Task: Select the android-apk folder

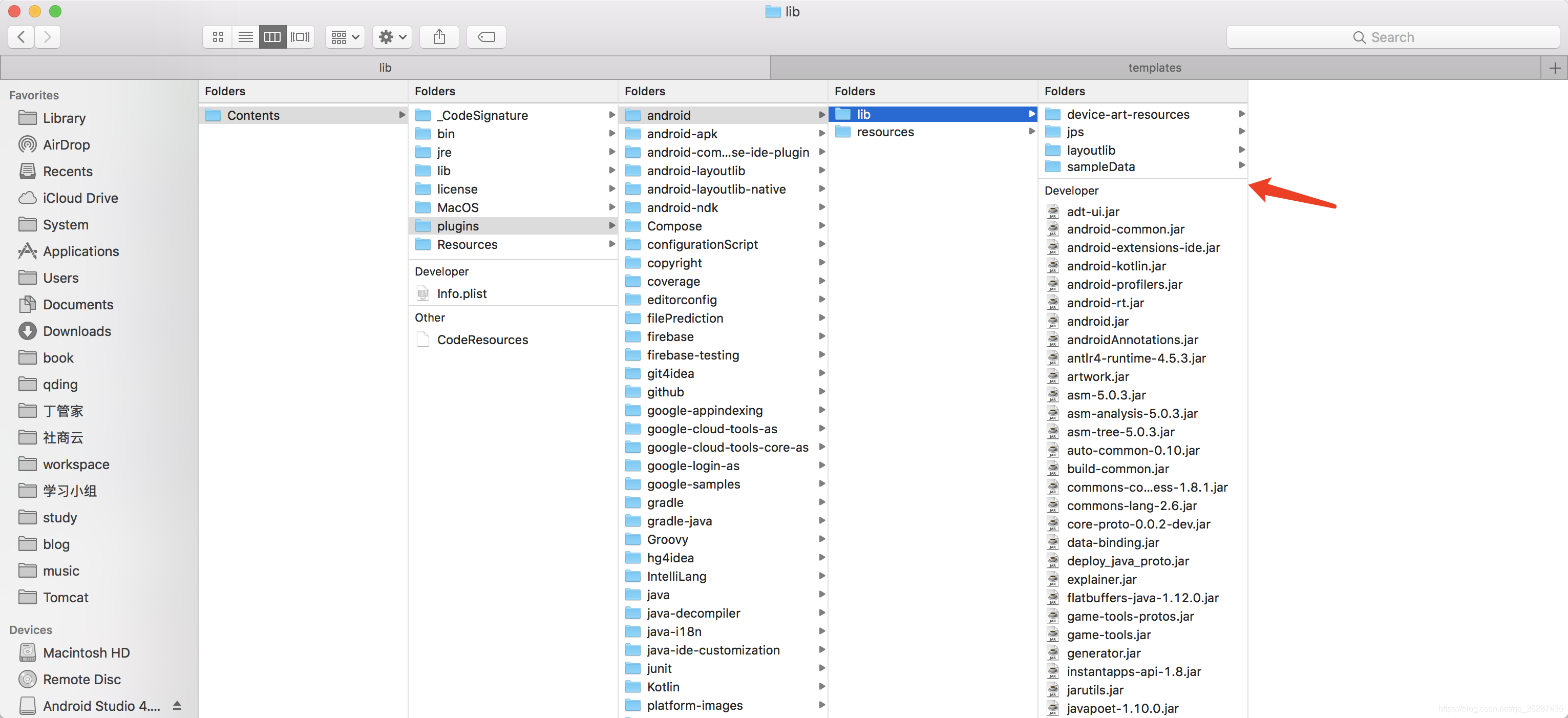Action: [x=723, y=134]
